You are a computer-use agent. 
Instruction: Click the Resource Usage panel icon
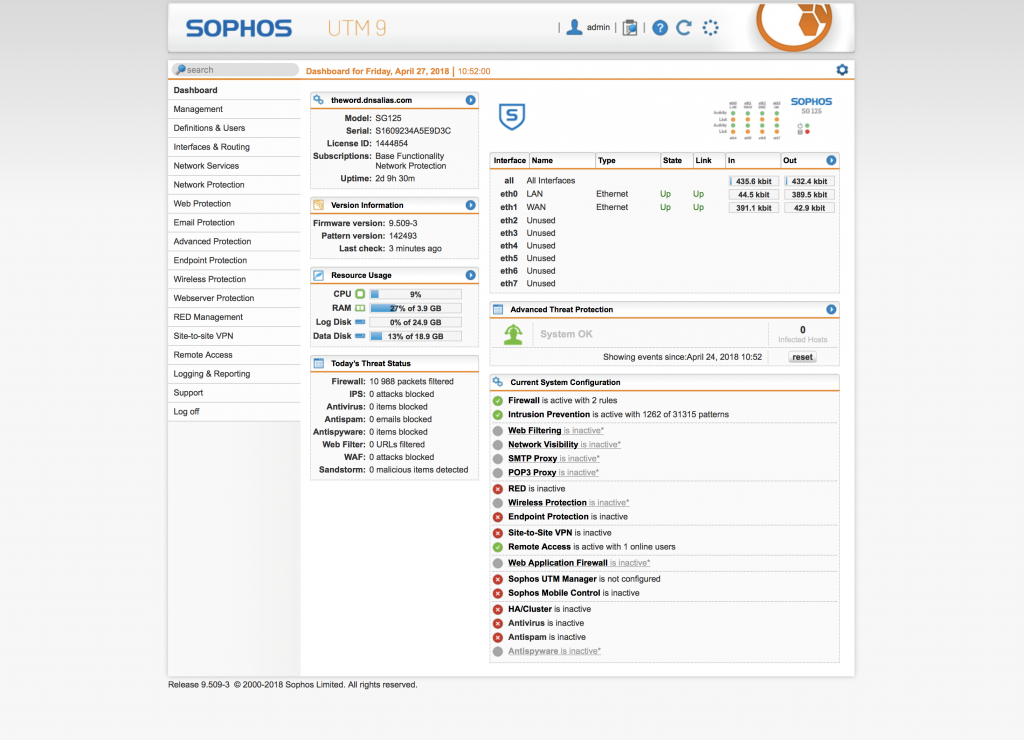(319, 276)
